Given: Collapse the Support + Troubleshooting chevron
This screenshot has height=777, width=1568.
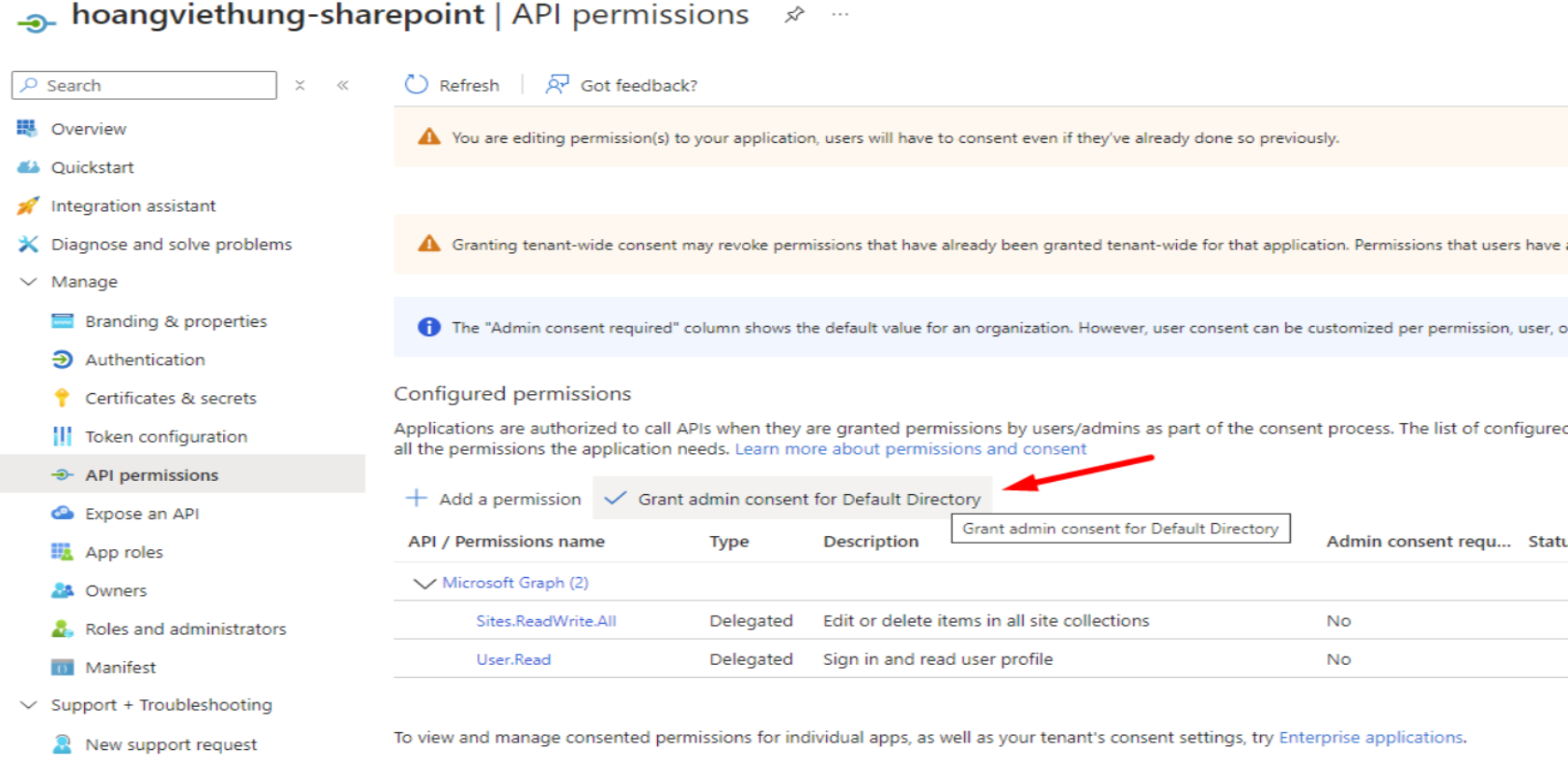Looking at the screenshot, I should click(x=29, y=704).
